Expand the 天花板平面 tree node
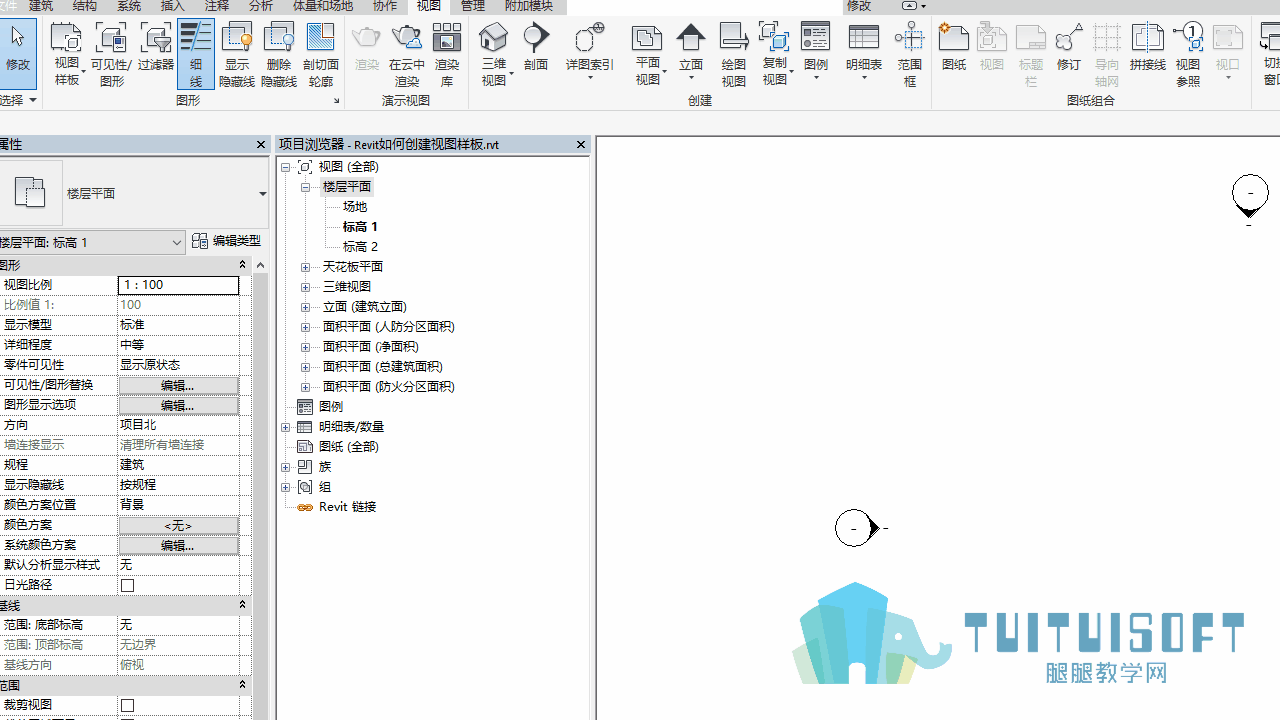This screenshot has width=1280, height=720. pyautogui.click(x=306, y=267)
